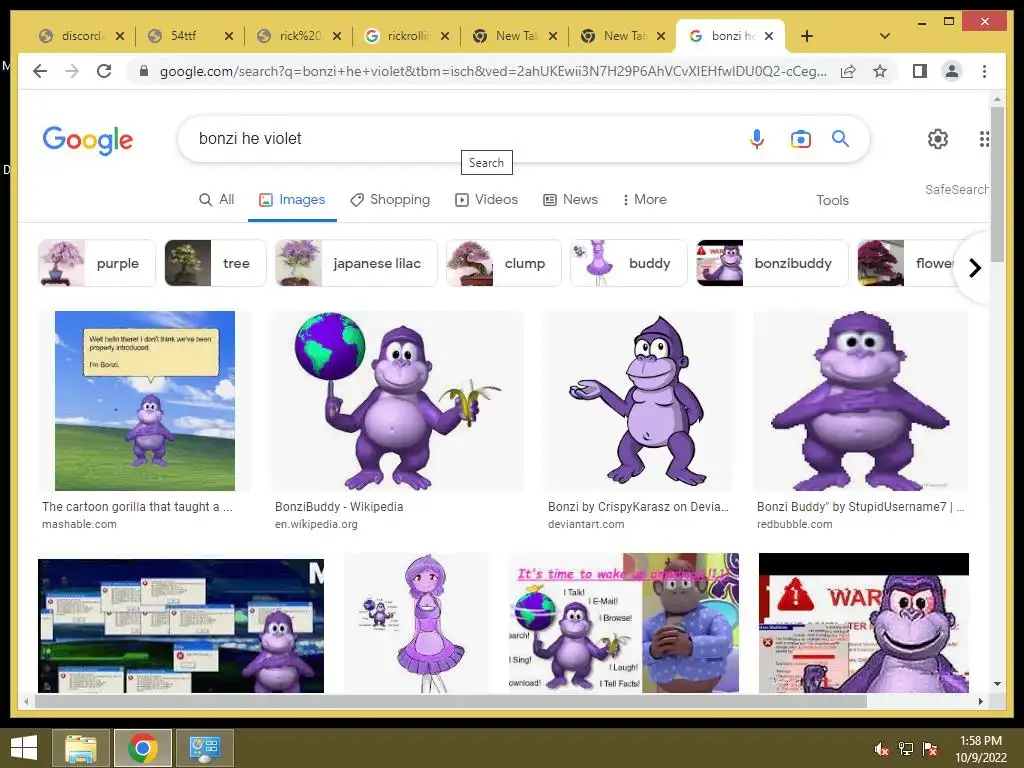1024x768 pixels.
Task: Select the News search tab
Action: click(570, 199)
